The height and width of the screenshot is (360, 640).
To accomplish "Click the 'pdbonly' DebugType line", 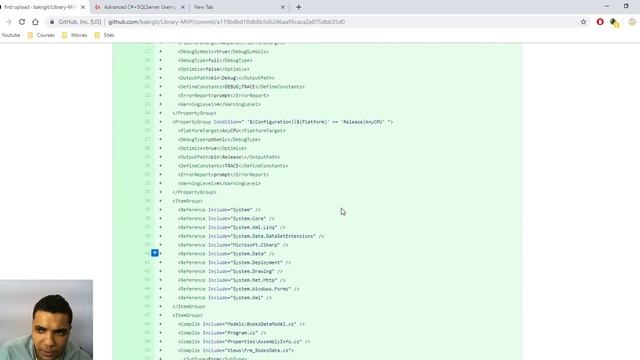I will point(219,140).
